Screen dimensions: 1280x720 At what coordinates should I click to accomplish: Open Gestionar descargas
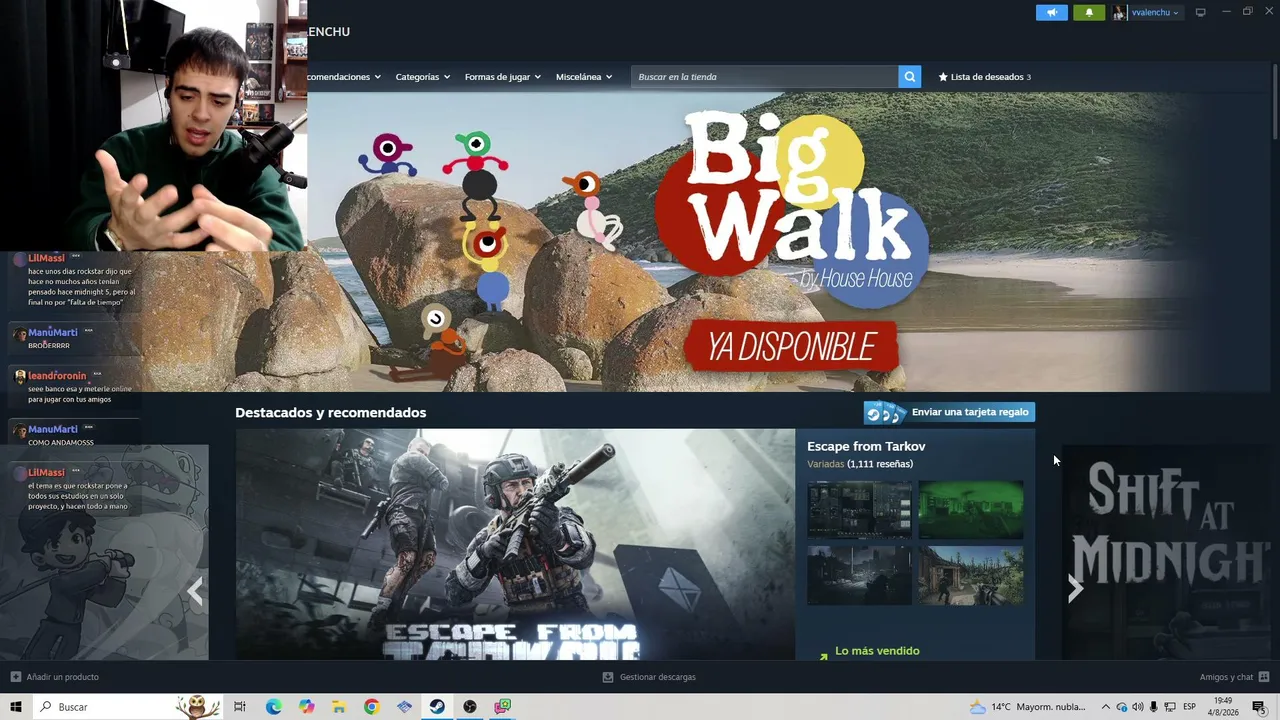point(657,677)
